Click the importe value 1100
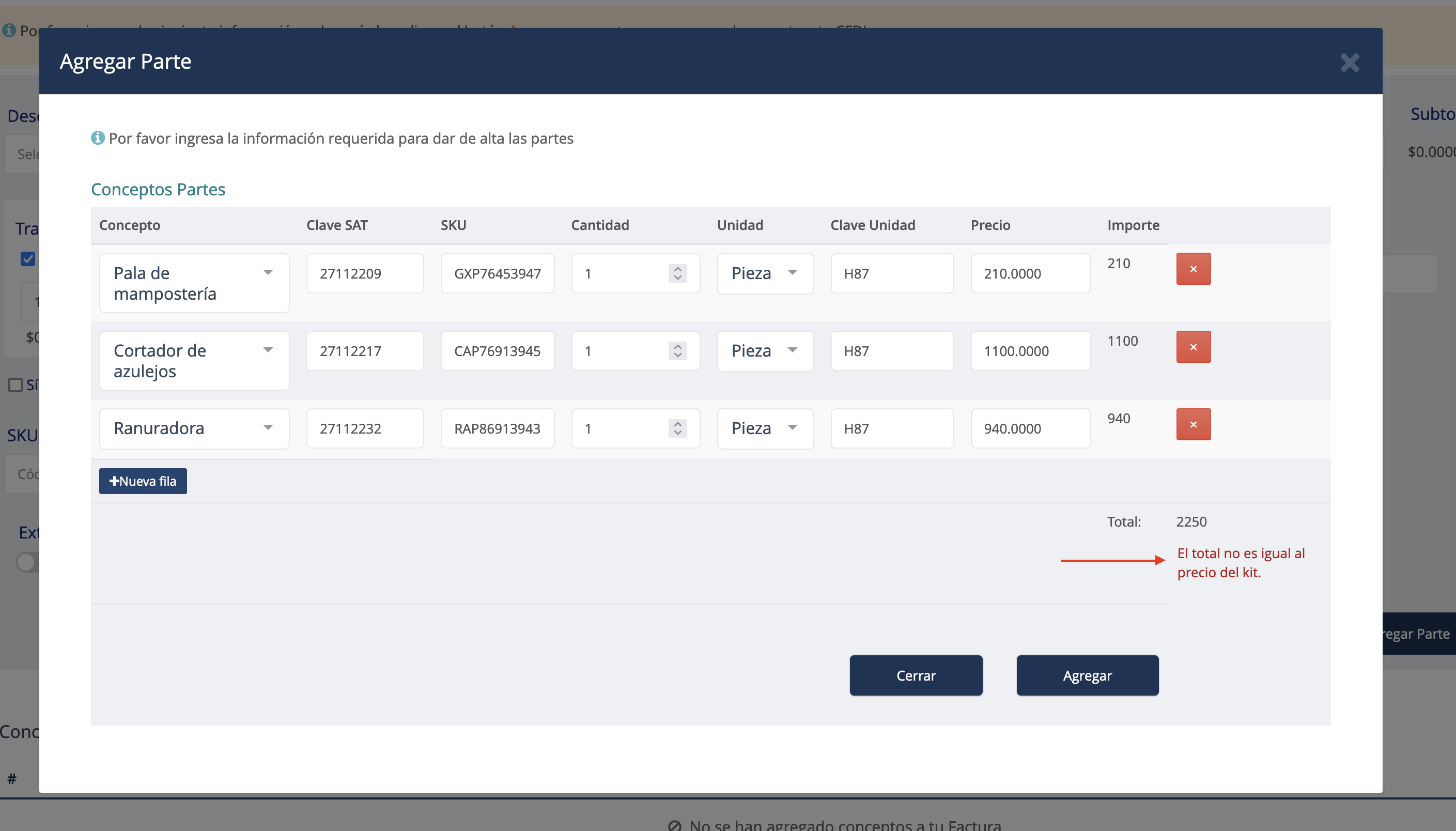The width and height of the screenshot is (1456, 831). (1122, 341)
